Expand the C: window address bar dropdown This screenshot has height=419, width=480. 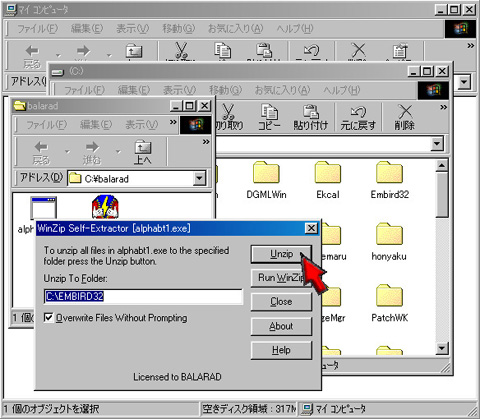click(x=437, y=144)
